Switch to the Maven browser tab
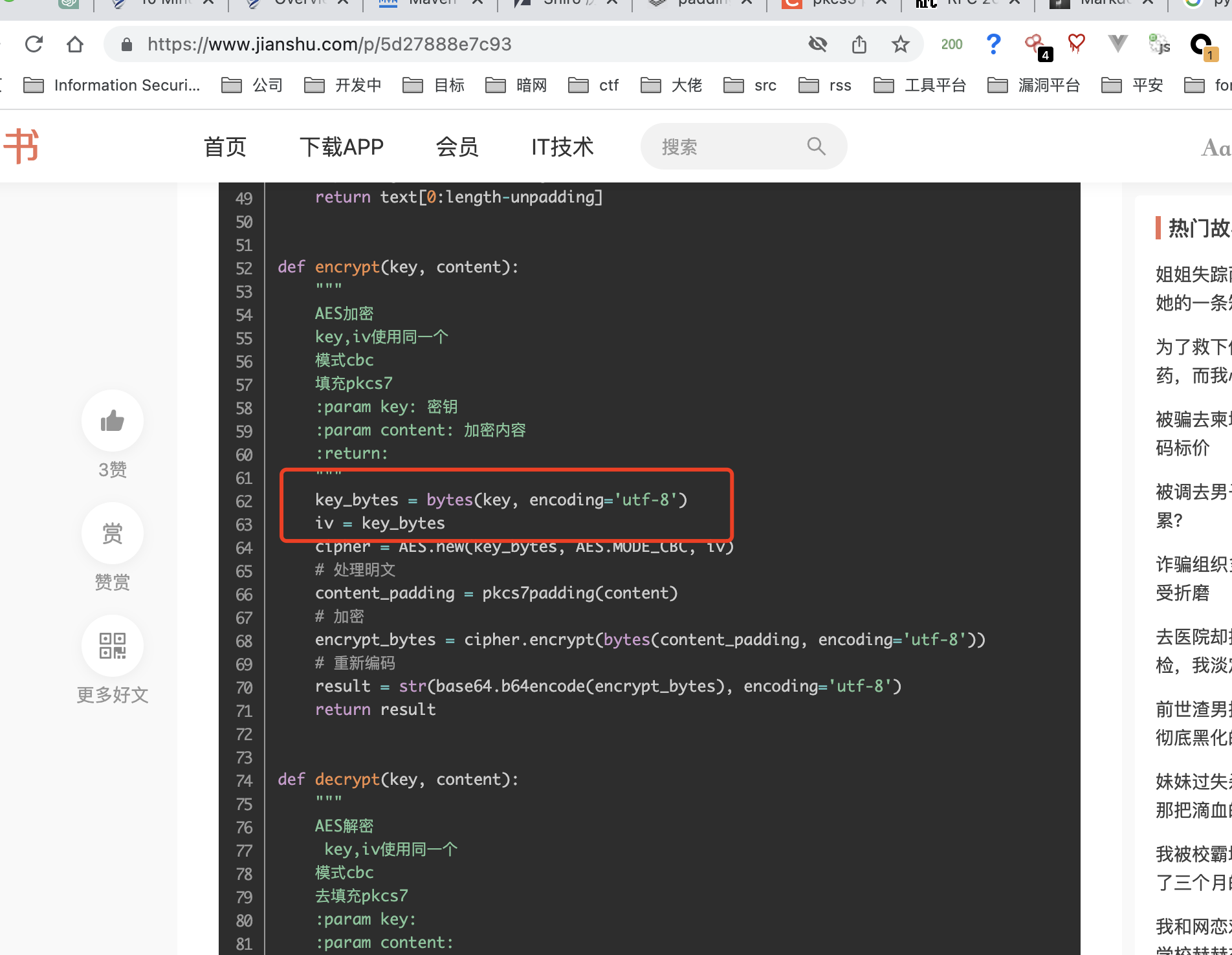 click(431, 3)
